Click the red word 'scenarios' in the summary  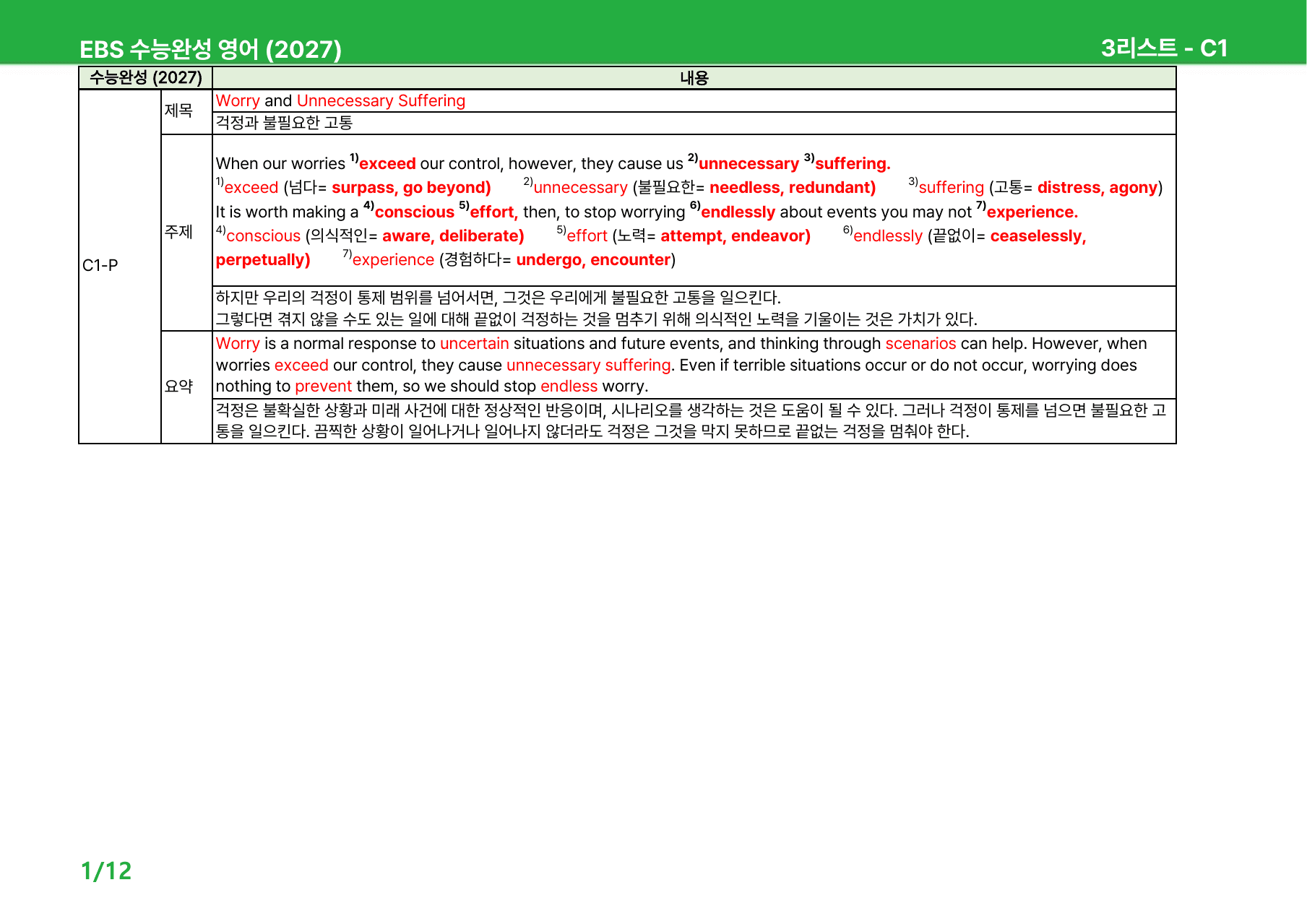(920, 344)
